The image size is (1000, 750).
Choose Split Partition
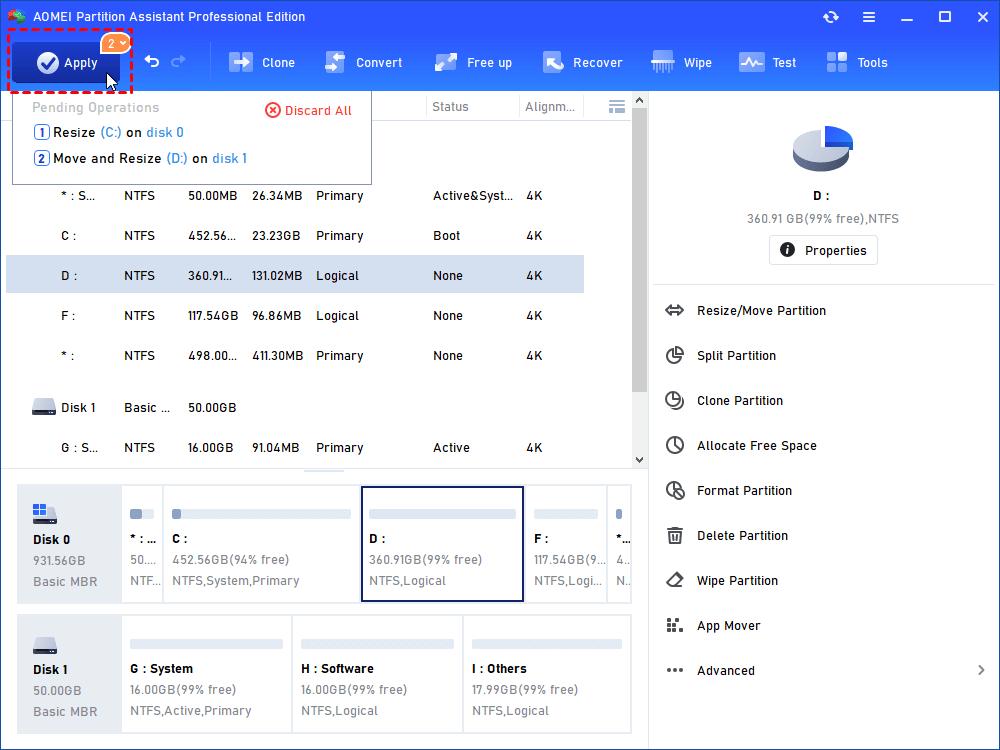(x=721, y=355)
